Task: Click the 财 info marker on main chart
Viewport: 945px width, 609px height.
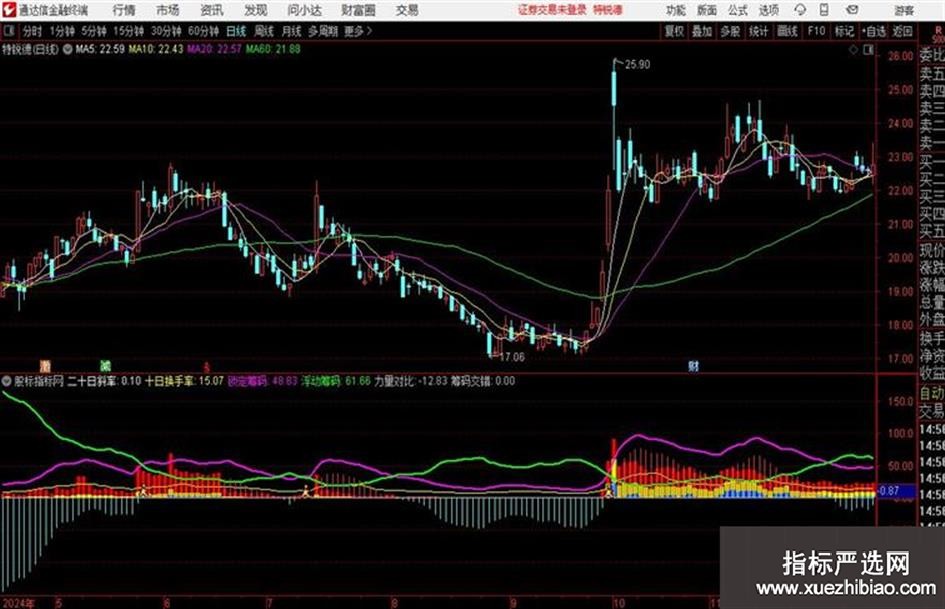Action: (x=694, y=365)
